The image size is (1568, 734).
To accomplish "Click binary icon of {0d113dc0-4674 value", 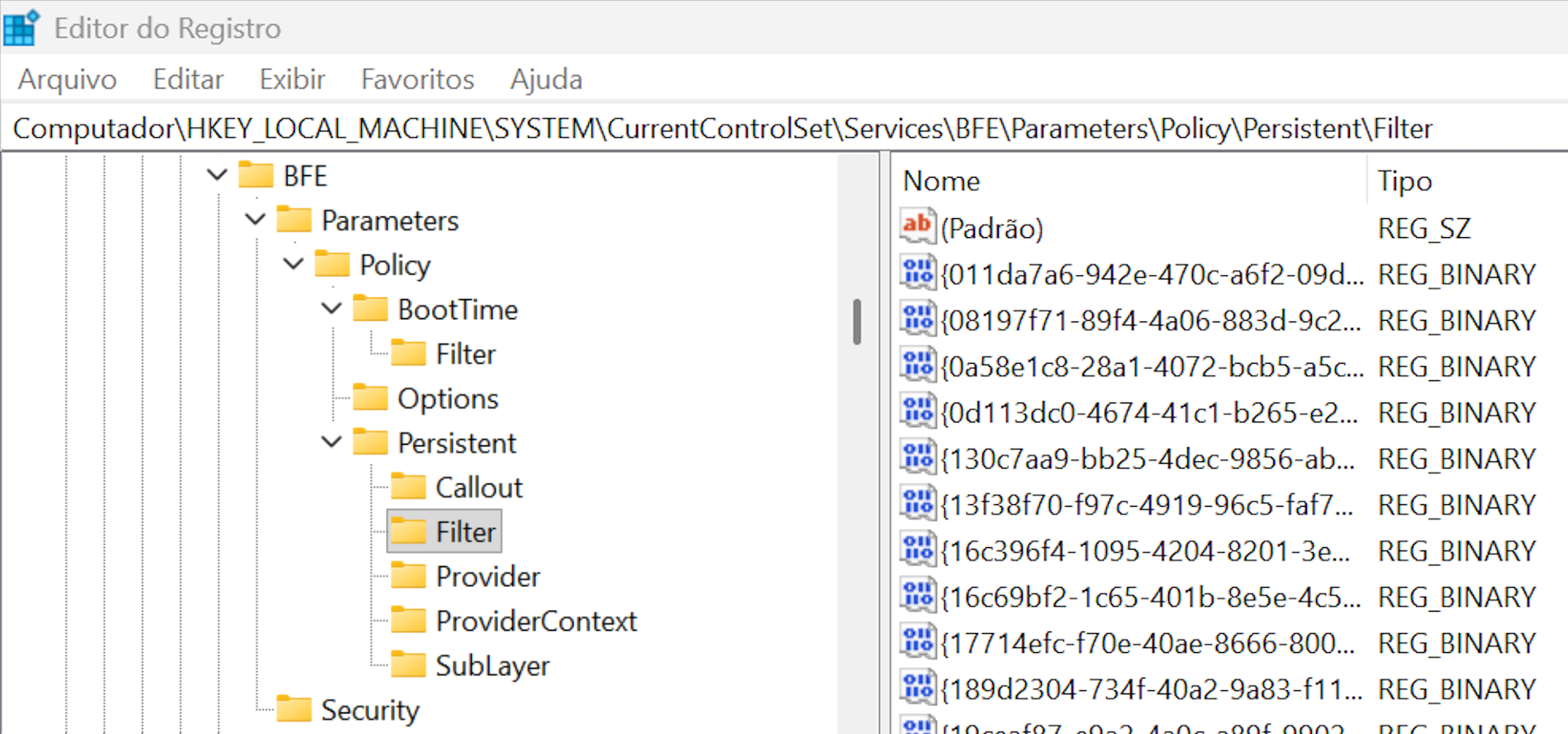I will (x=918, y=411).
